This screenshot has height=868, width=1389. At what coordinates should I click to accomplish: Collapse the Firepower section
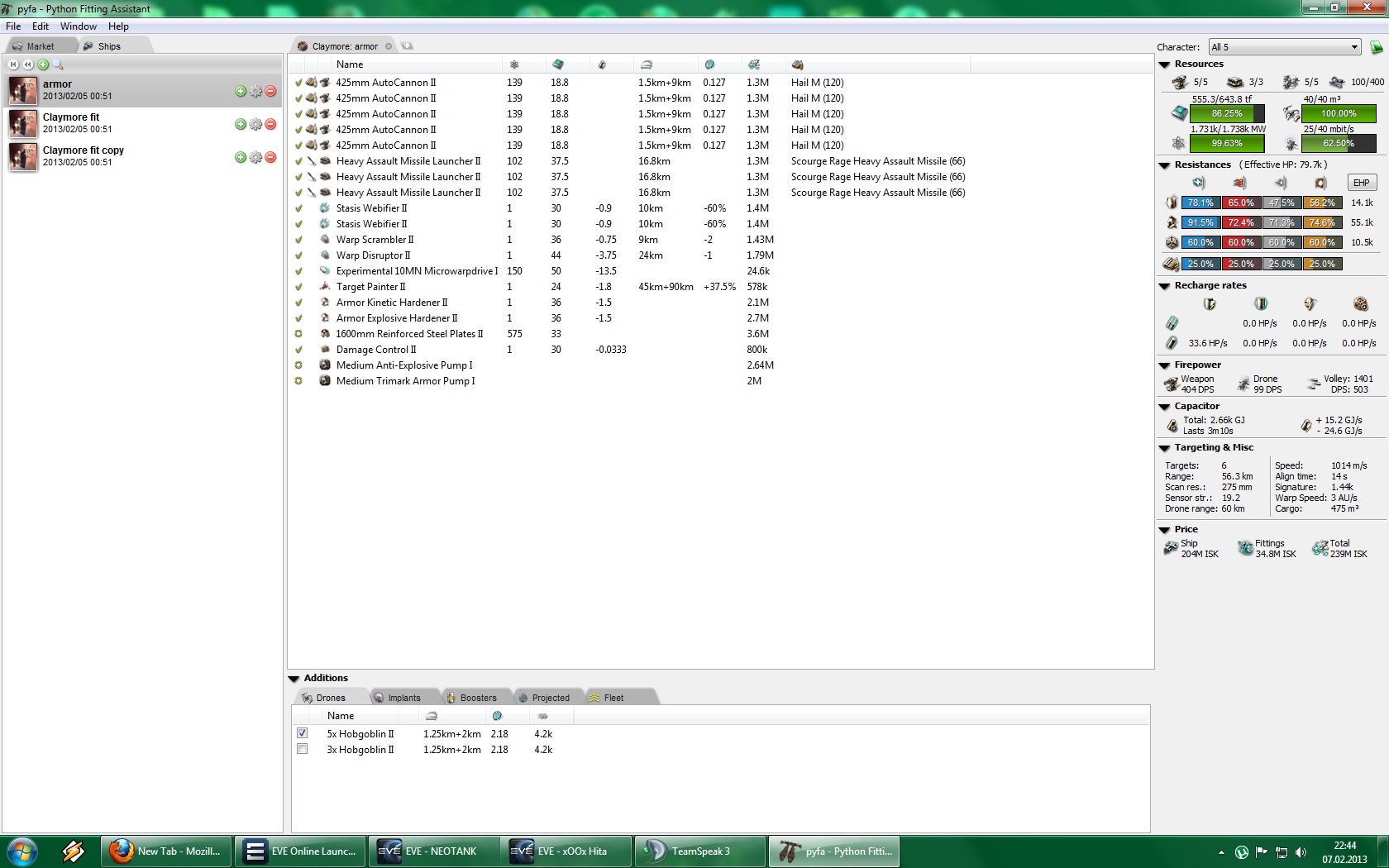(x=1165, y=365)
